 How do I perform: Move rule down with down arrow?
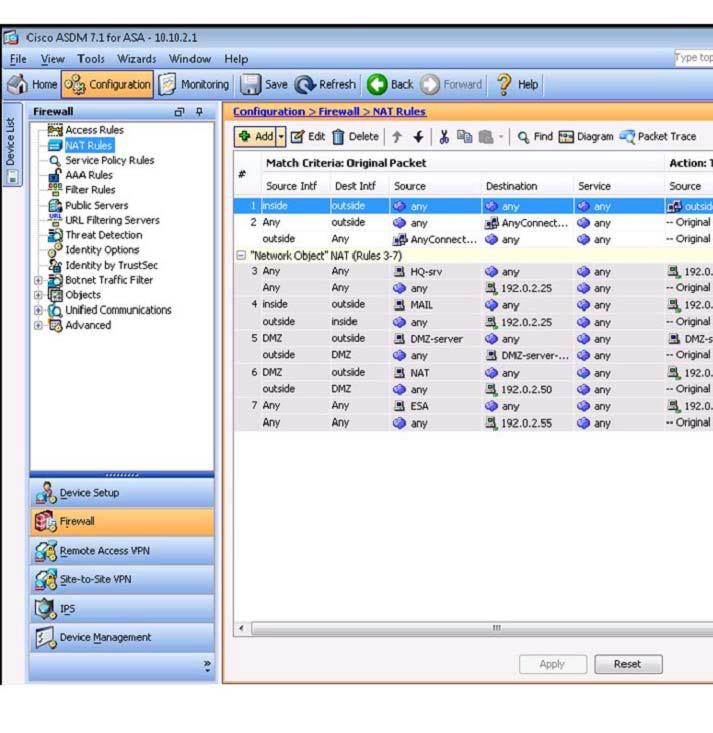pos(418,137)
